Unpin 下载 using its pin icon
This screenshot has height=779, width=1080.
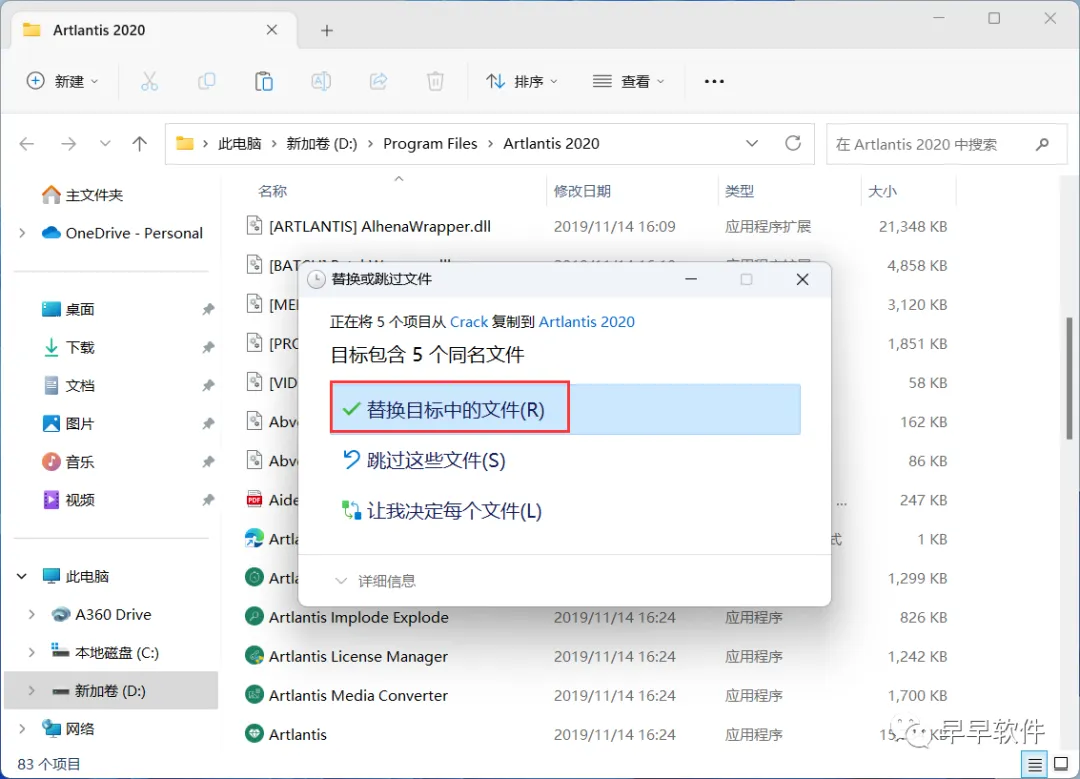(x=208, y=347)
